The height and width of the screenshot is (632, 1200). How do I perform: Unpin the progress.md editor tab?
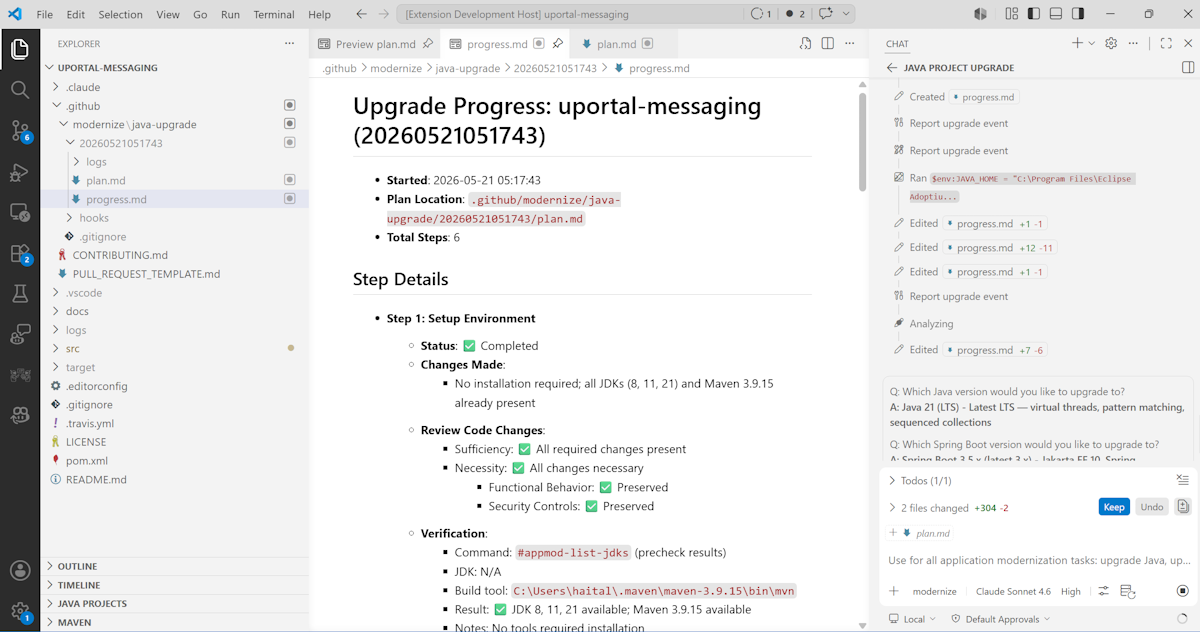point(557,44)
